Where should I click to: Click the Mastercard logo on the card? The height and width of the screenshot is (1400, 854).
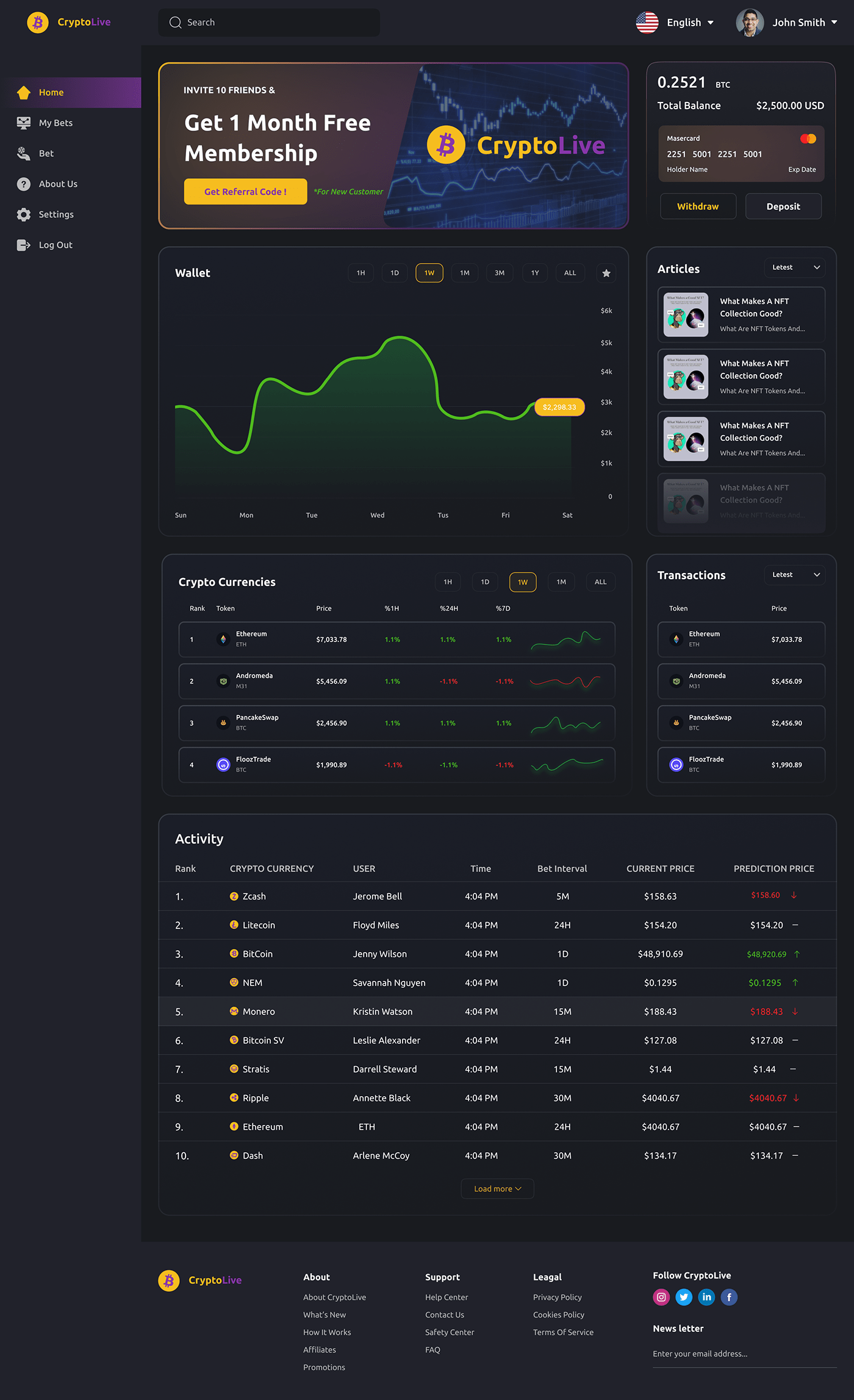pyautogui.click(x=808, y=139)
